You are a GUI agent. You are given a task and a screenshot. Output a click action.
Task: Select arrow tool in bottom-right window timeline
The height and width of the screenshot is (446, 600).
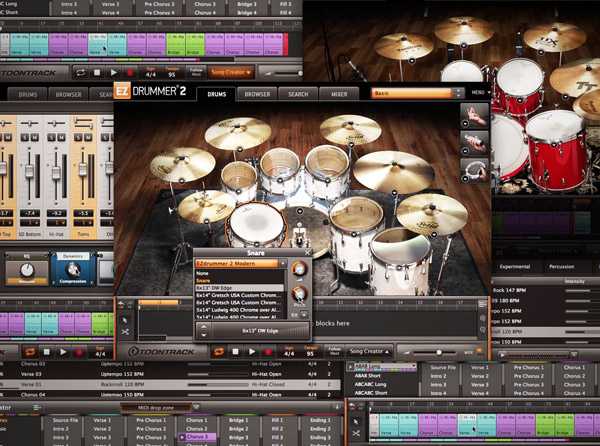(356, 421)
